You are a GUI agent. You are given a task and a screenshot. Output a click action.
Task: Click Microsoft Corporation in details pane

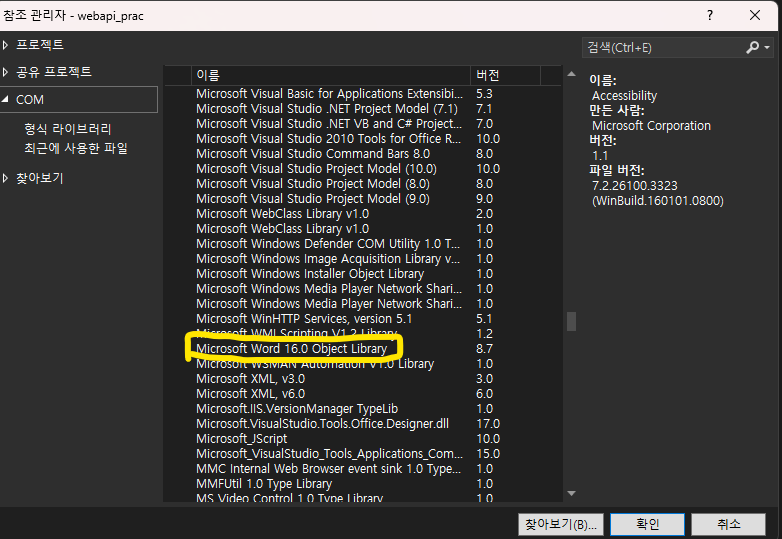point(651,126)
